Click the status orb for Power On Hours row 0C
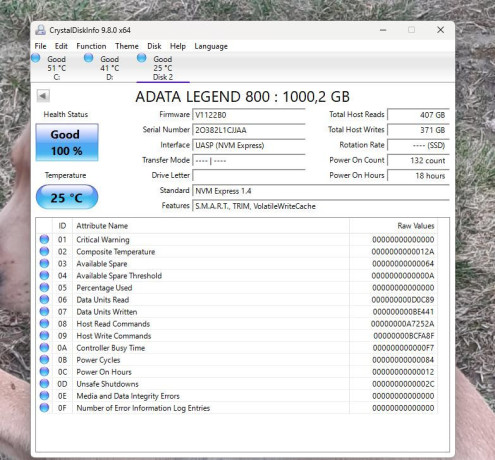This screenshot has width=495, height=460. (44, 371)
